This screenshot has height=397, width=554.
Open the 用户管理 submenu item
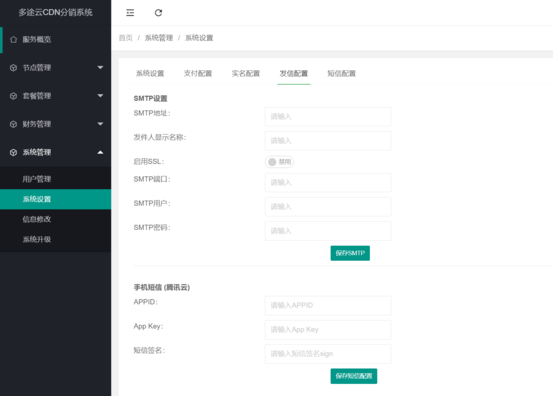[x=55, y=179]
